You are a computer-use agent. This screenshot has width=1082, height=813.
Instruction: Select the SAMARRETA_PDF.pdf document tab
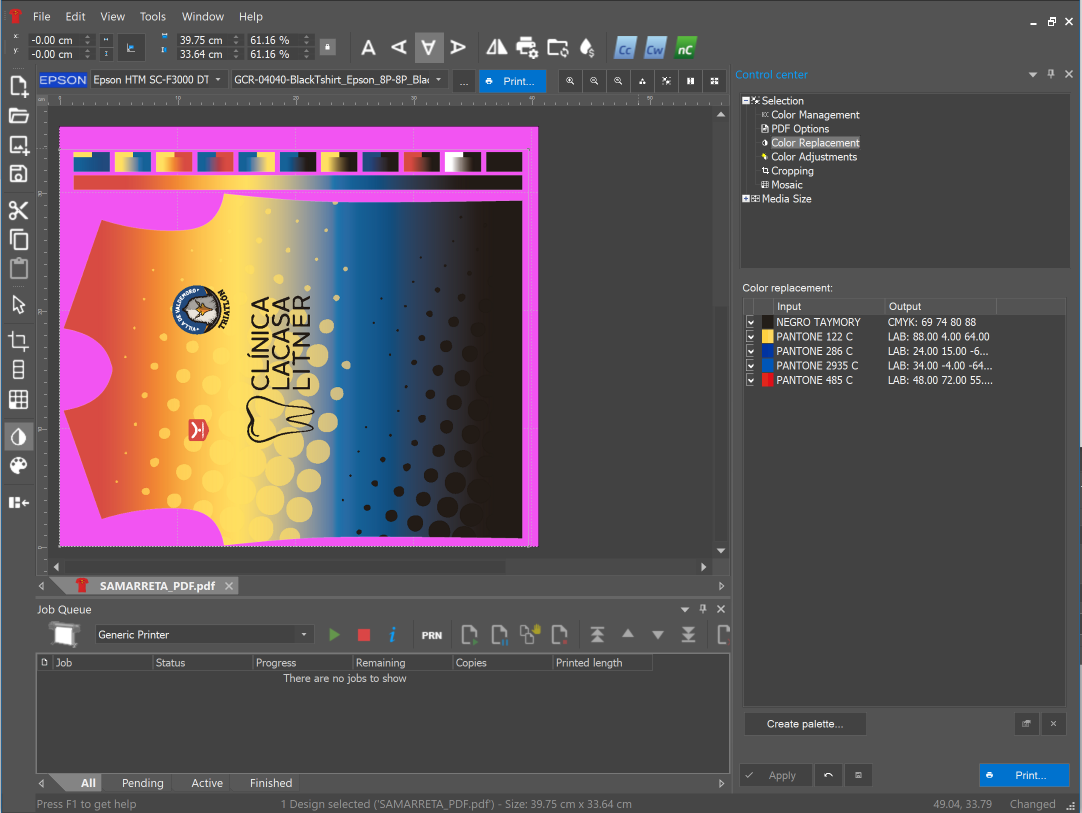[x=157, y=586]
